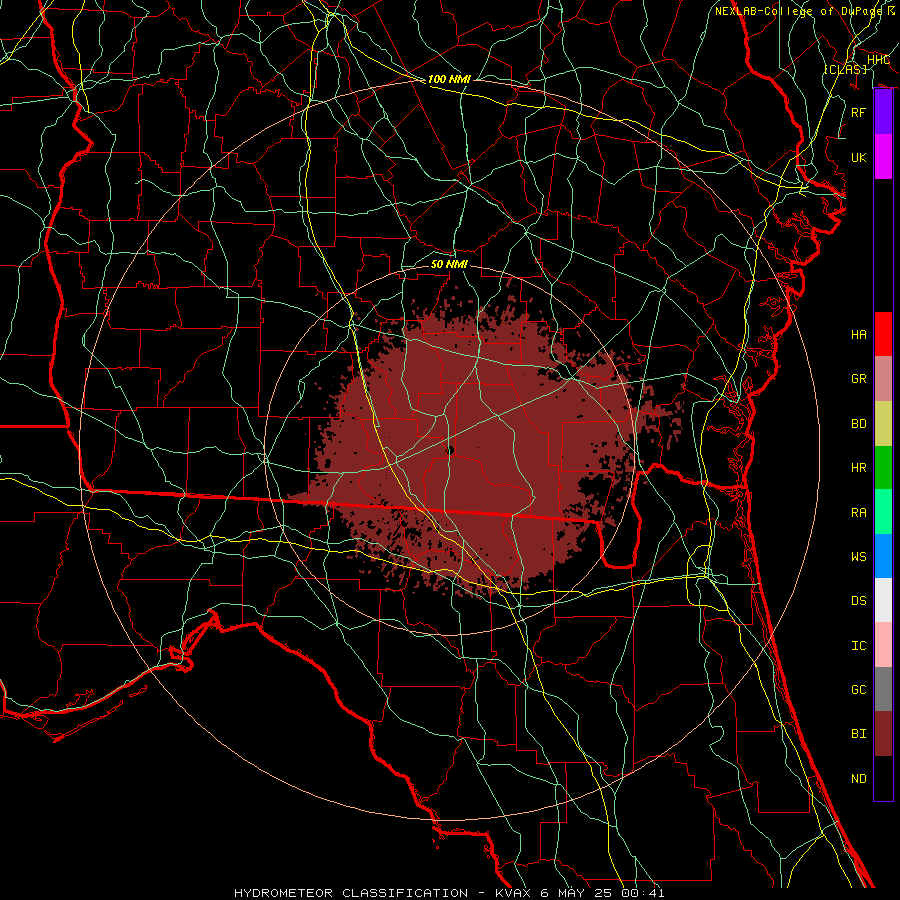The image size is (900, 900).
Task: Click the GC gray legend swatch
Action: coord(883,689)
